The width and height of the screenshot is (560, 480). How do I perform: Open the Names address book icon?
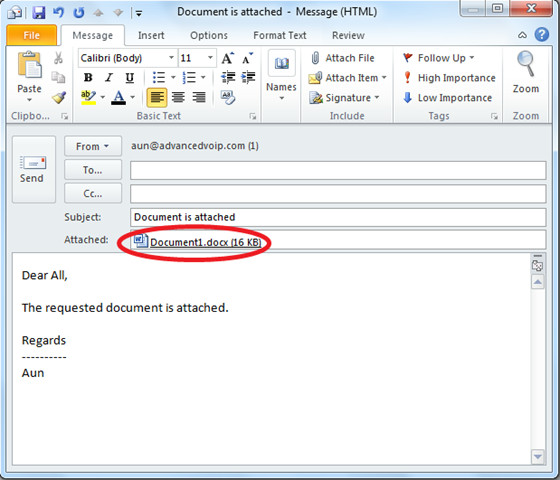click(281, 64)
